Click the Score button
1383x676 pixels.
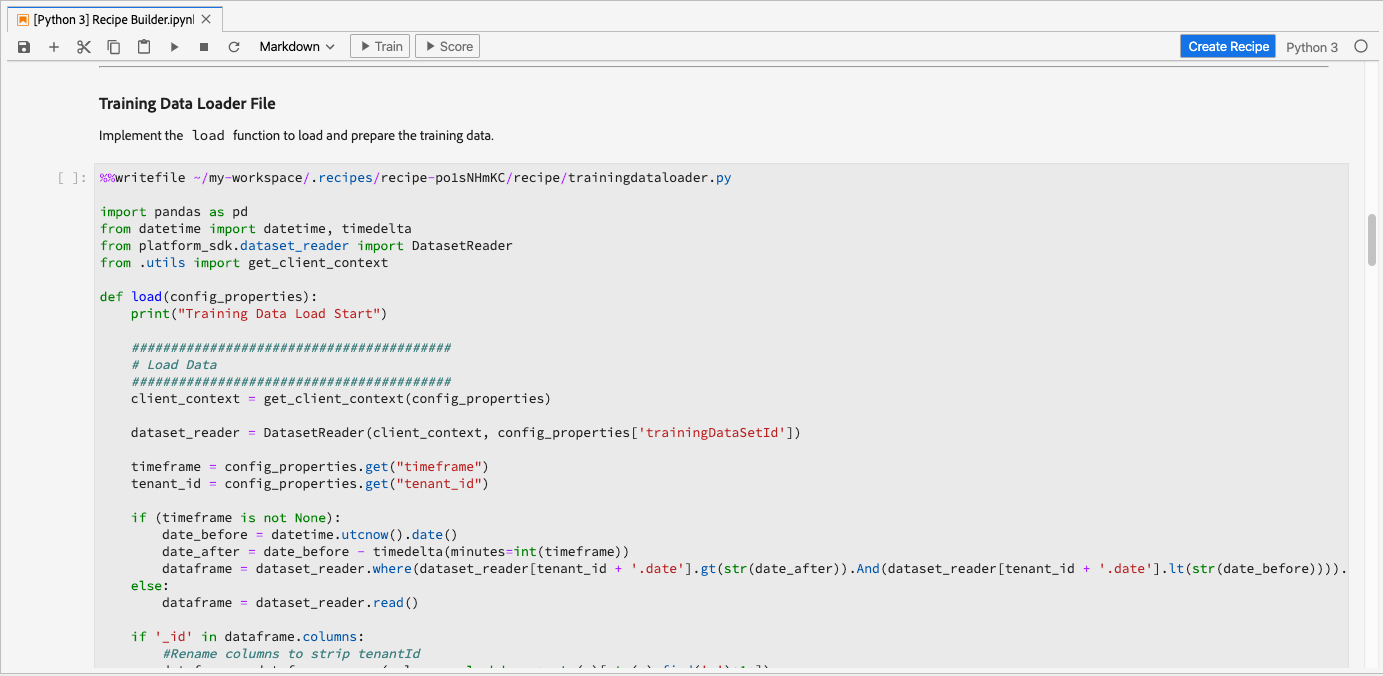[448, 46]
